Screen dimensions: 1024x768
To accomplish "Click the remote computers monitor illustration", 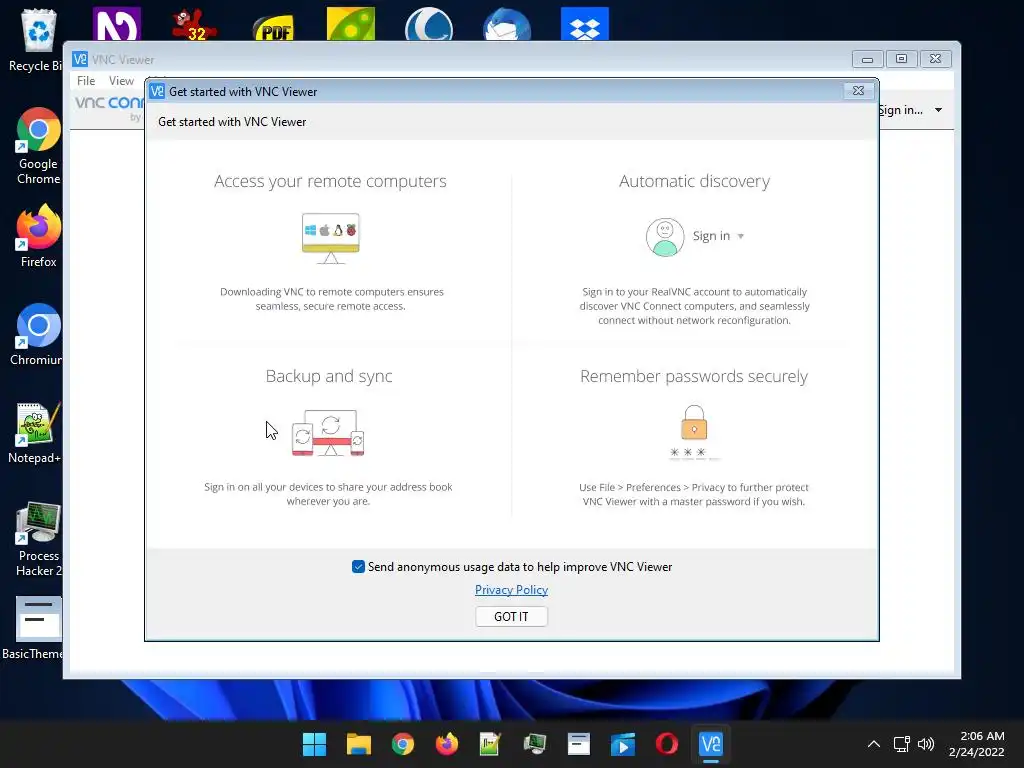I will (x=330, y=238).
